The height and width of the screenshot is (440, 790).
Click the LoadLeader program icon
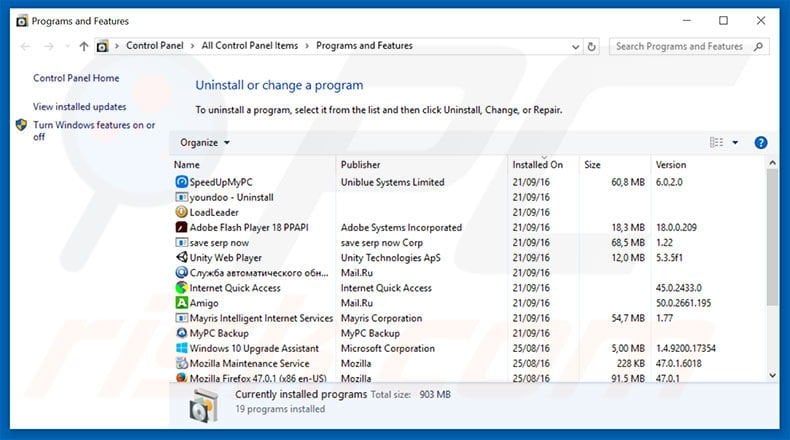point(181,212)
